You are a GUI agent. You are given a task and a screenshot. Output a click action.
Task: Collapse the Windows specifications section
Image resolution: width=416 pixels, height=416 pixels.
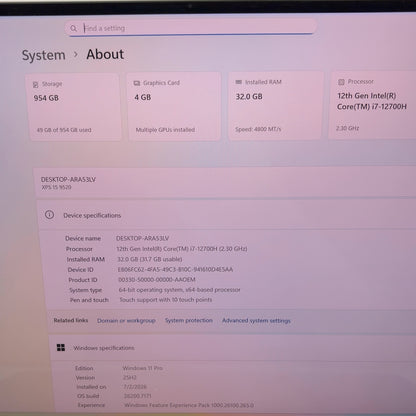pyautogui.click(x=233, y=348)
